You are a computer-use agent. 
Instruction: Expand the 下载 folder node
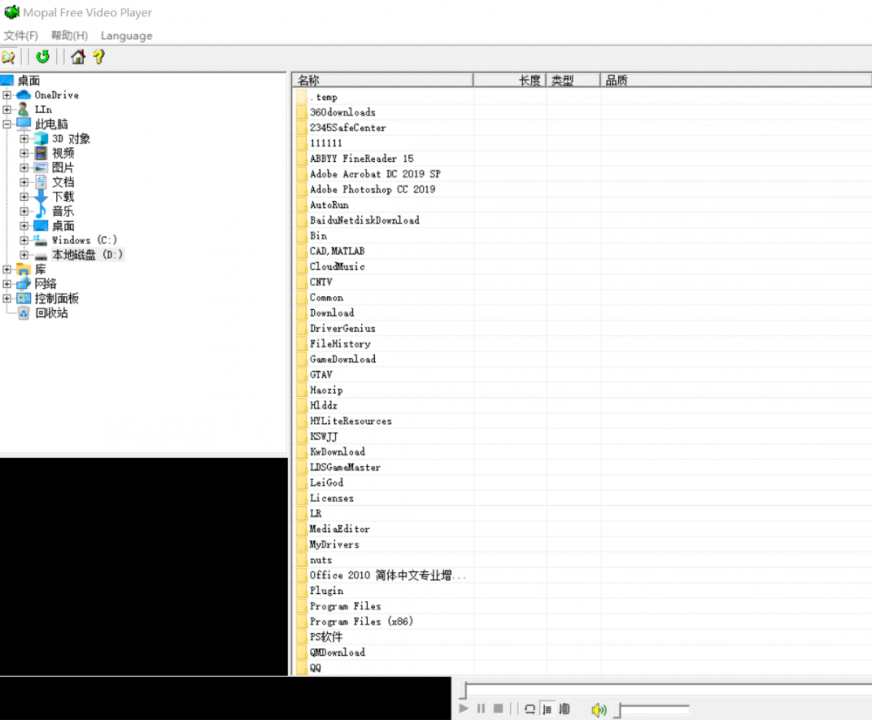(x=24, y=196)
